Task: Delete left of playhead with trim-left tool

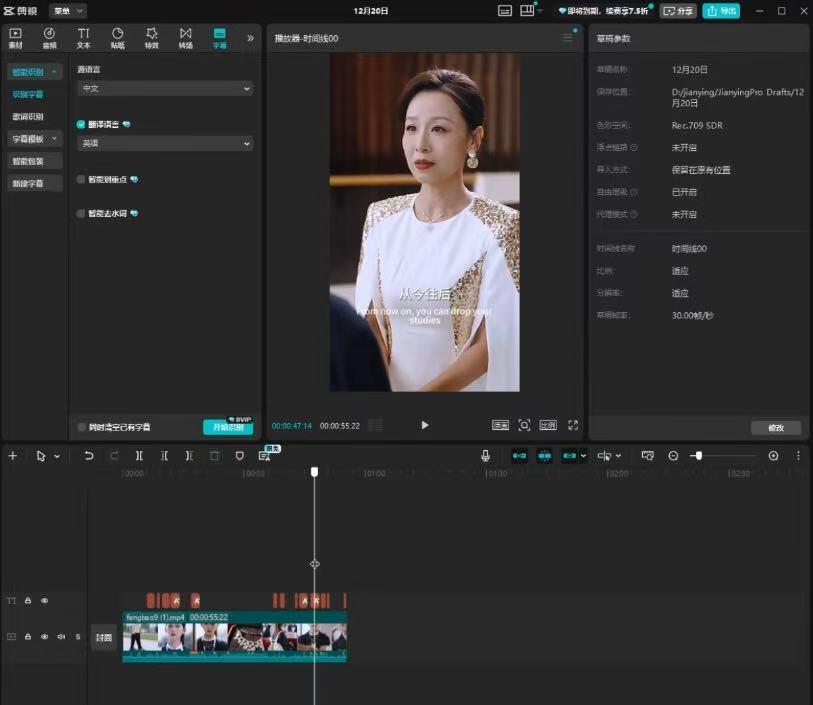Action: coord(164,456)
